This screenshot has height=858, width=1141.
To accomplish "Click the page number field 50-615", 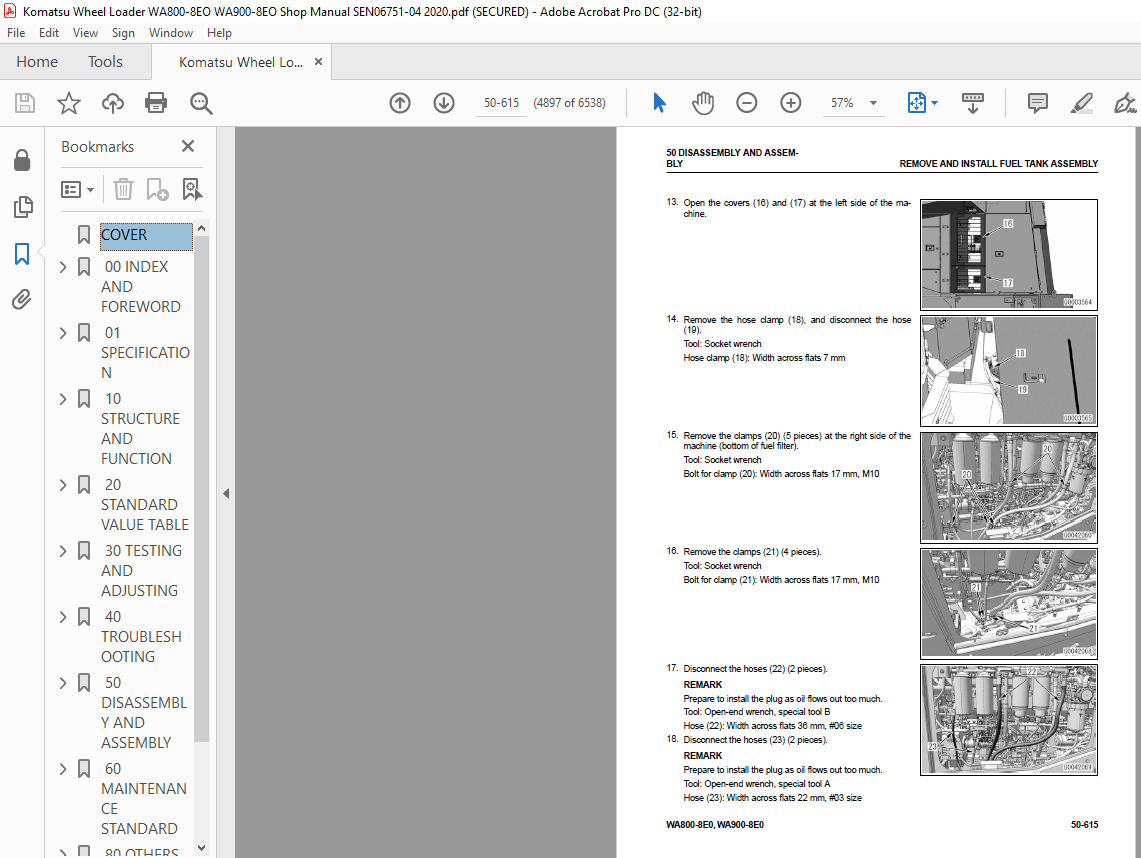I will pos(501,103).
